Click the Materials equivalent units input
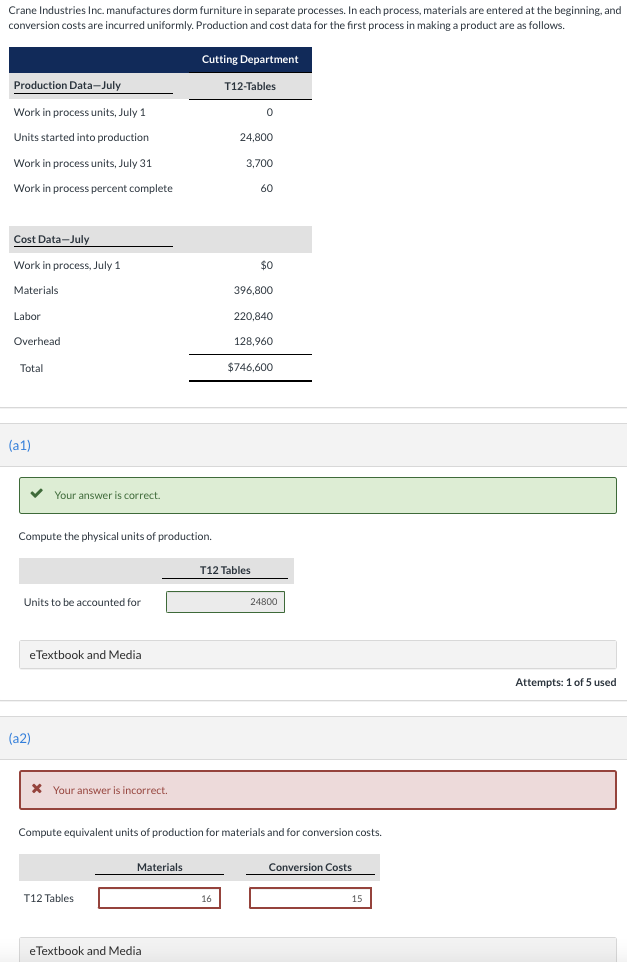 point(159,898)
